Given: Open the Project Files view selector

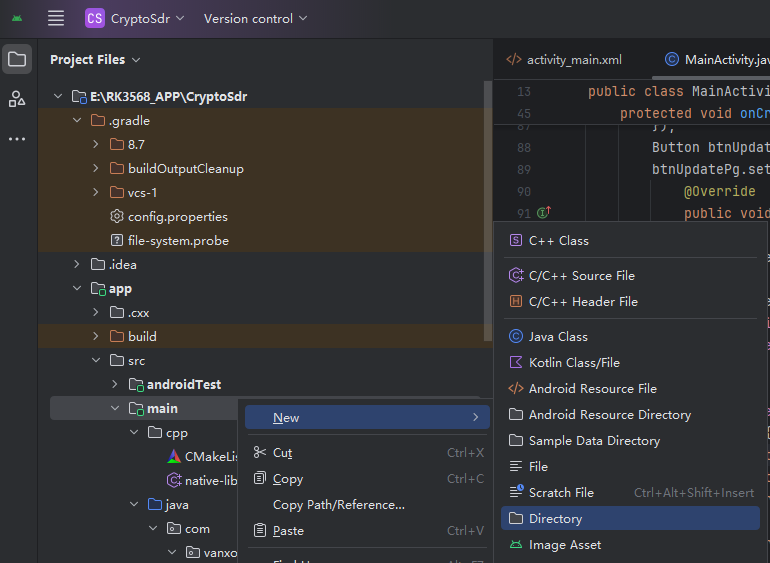Looking at the screenshot, I should [95, 60].
